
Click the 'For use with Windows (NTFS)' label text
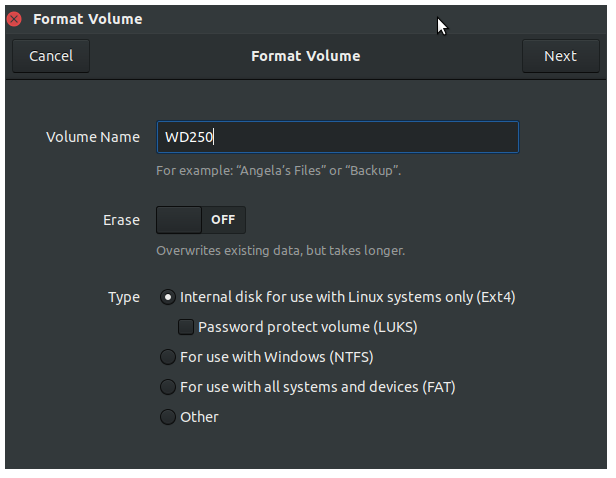pyautogui.click(x=277, y=357)
